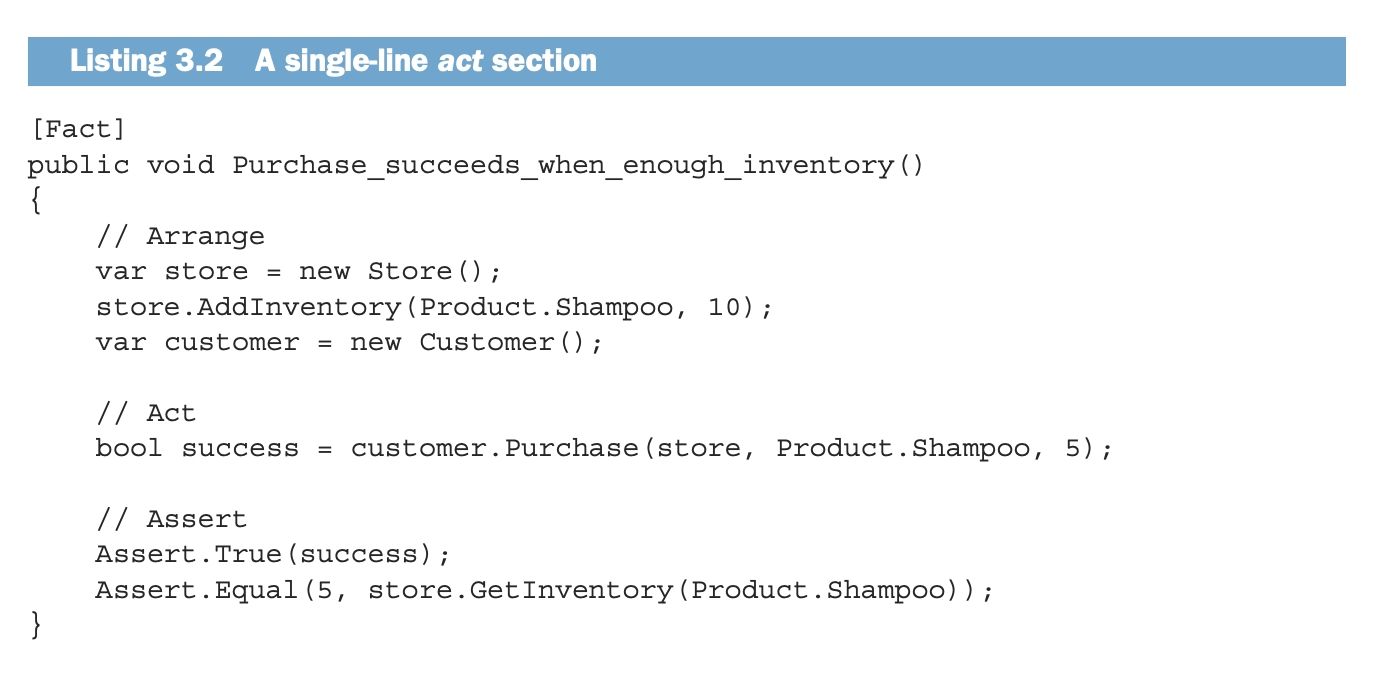Click the "// Assert" comment

171,519
